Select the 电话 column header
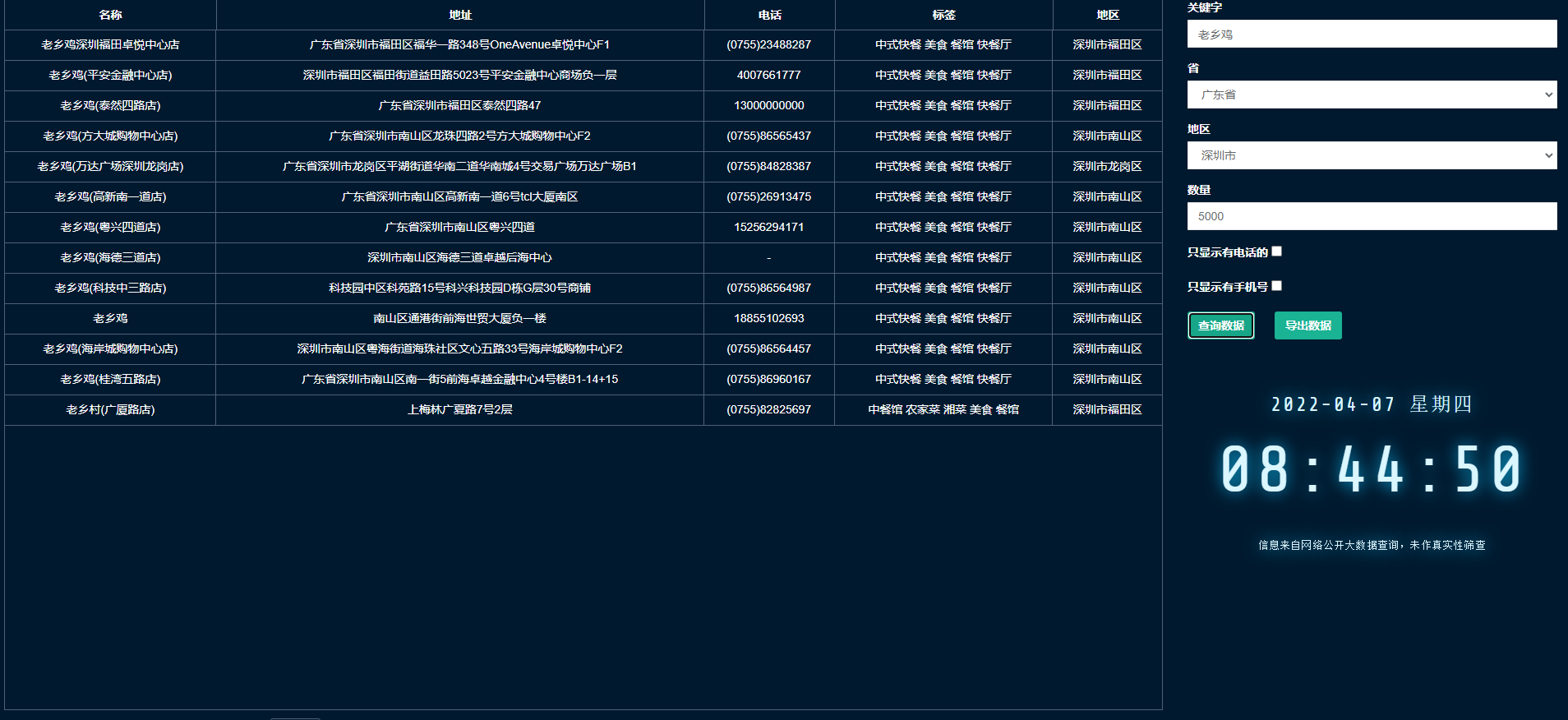Viewport: 1568px width, 720px height. 769,15
